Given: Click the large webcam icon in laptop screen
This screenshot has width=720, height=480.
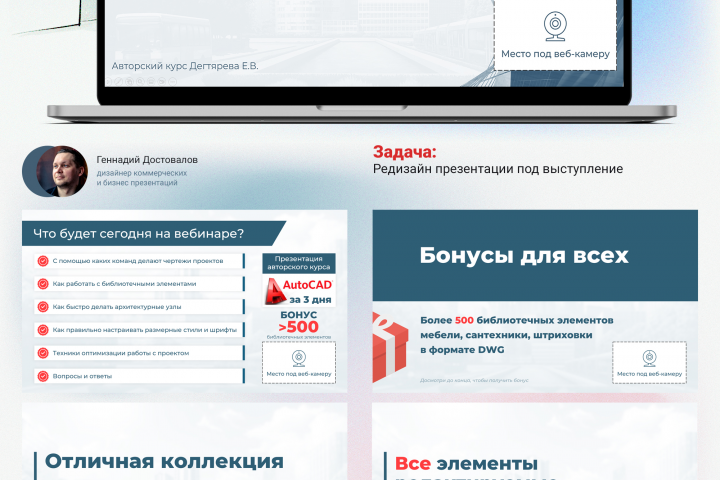Looking at the screenshot, I should 555,26.
